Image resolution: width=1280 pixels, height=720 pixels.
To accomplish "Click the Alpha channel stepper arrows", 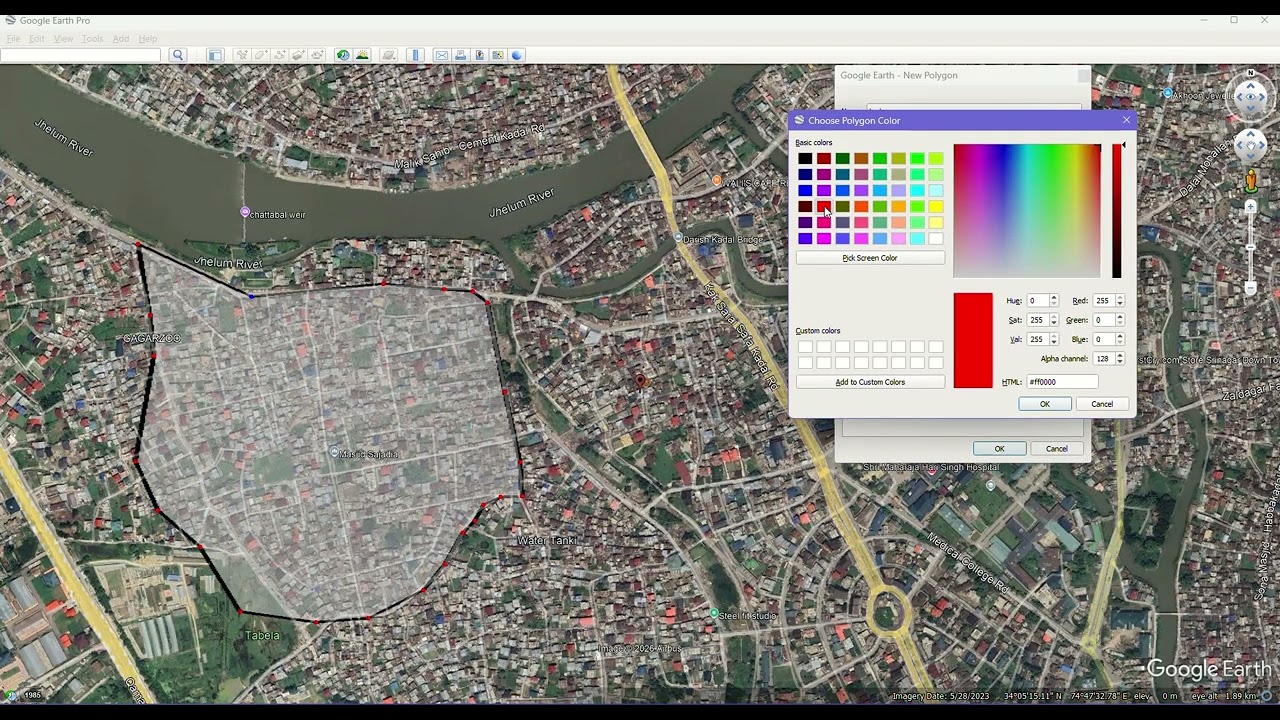I will [1119, 358].
